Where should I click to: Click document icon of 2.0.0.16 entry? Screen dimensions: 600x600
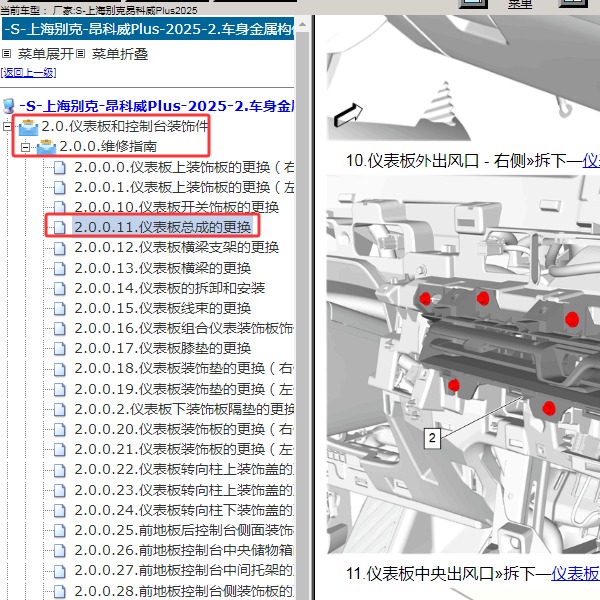60,328
